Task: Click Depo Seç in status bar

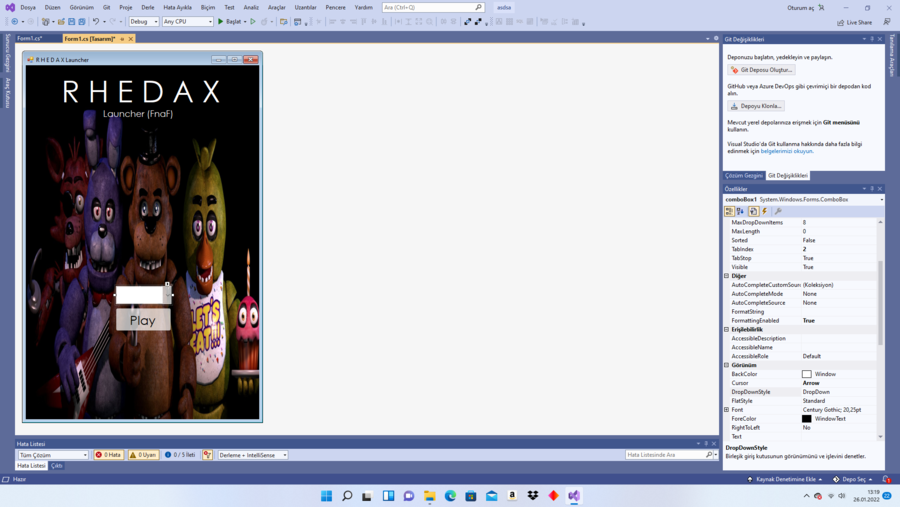Action: [852, 479]
